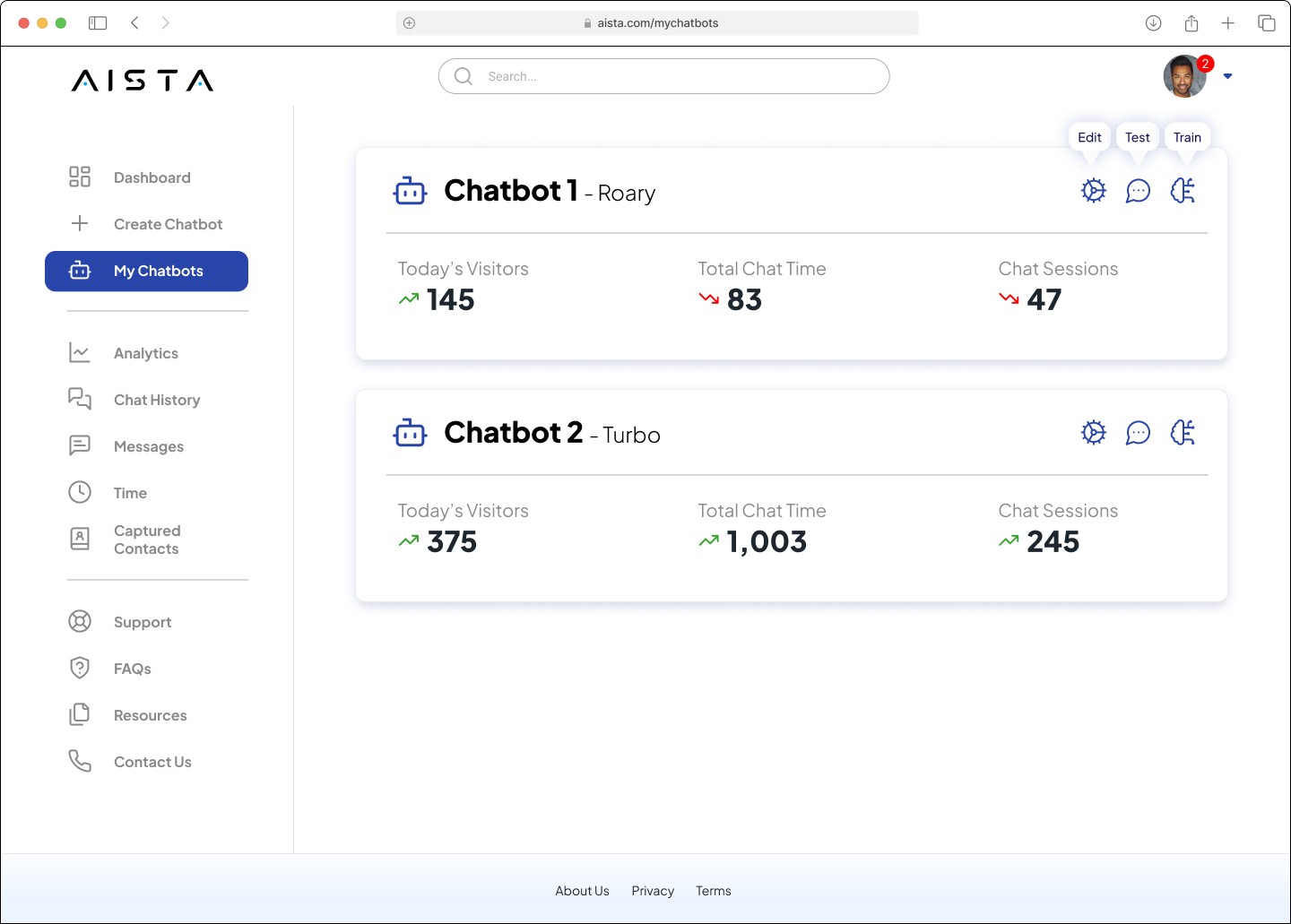Viewport: 1291px width, 924px height.
Task: Follow the Privacy footer link
Action: 653,891
